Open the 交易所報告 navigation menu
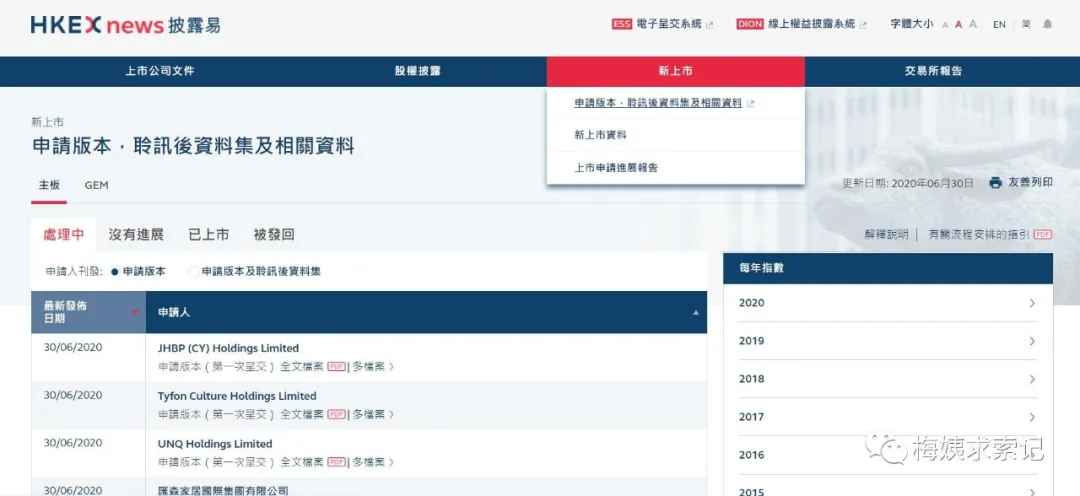The height and width of the screenshot is (496, 1080). 933,71
